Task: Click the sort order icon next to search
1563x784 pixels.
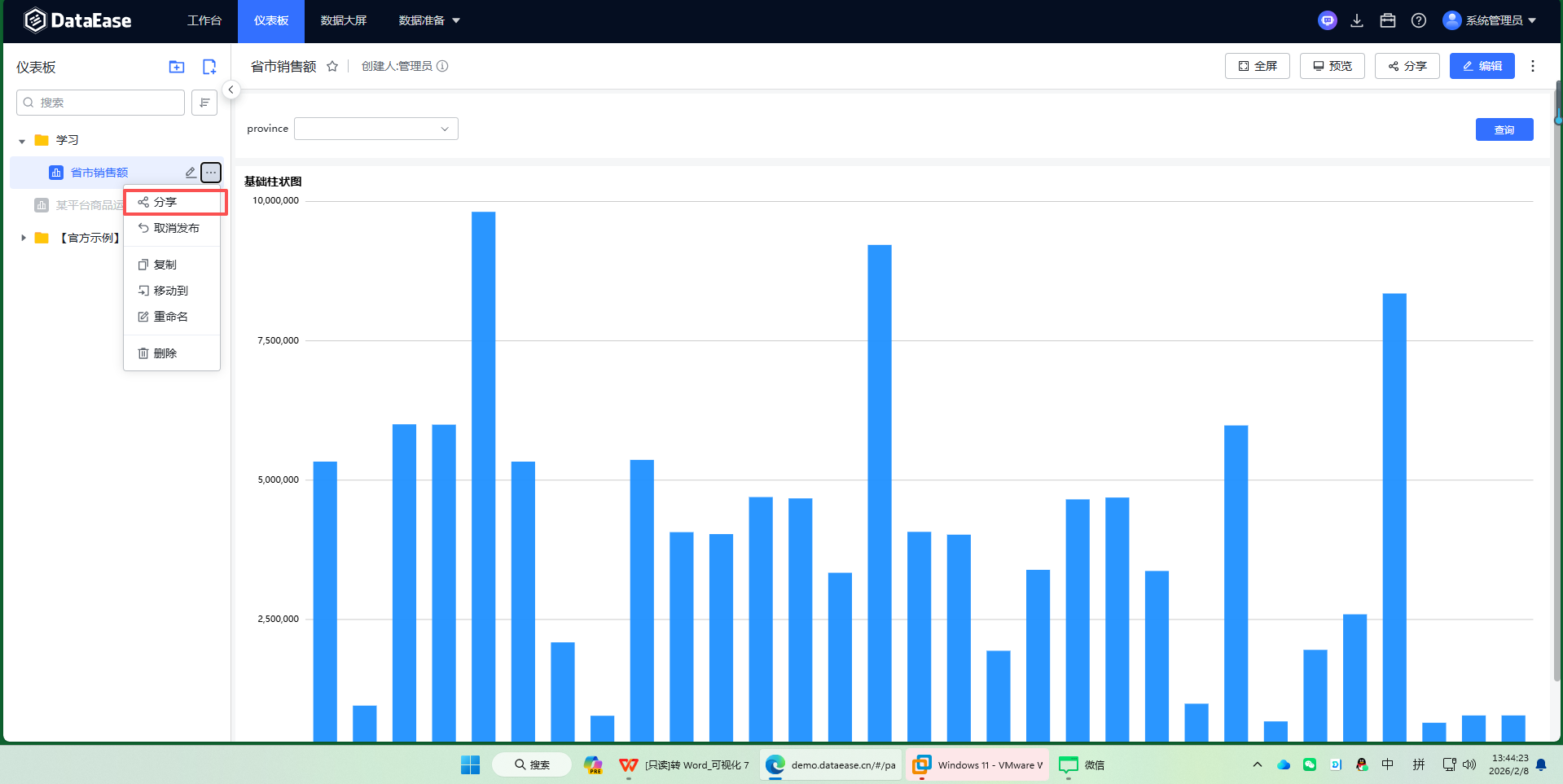Action: [x=204, y=103]
